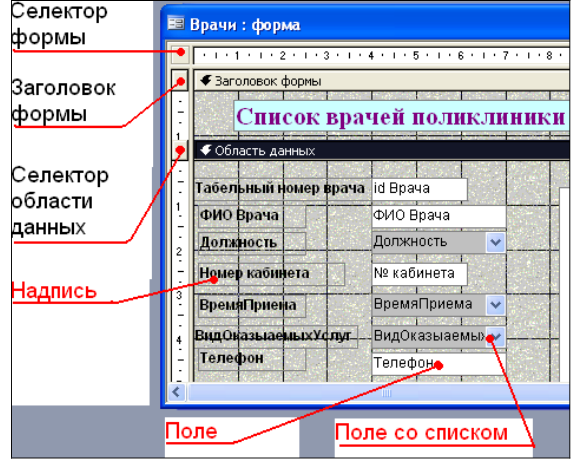The height and width of the screenshot is (461, 576).
Task: Open the 'ВремяПриема' combo box arrow
Action: tap(496, 305)
